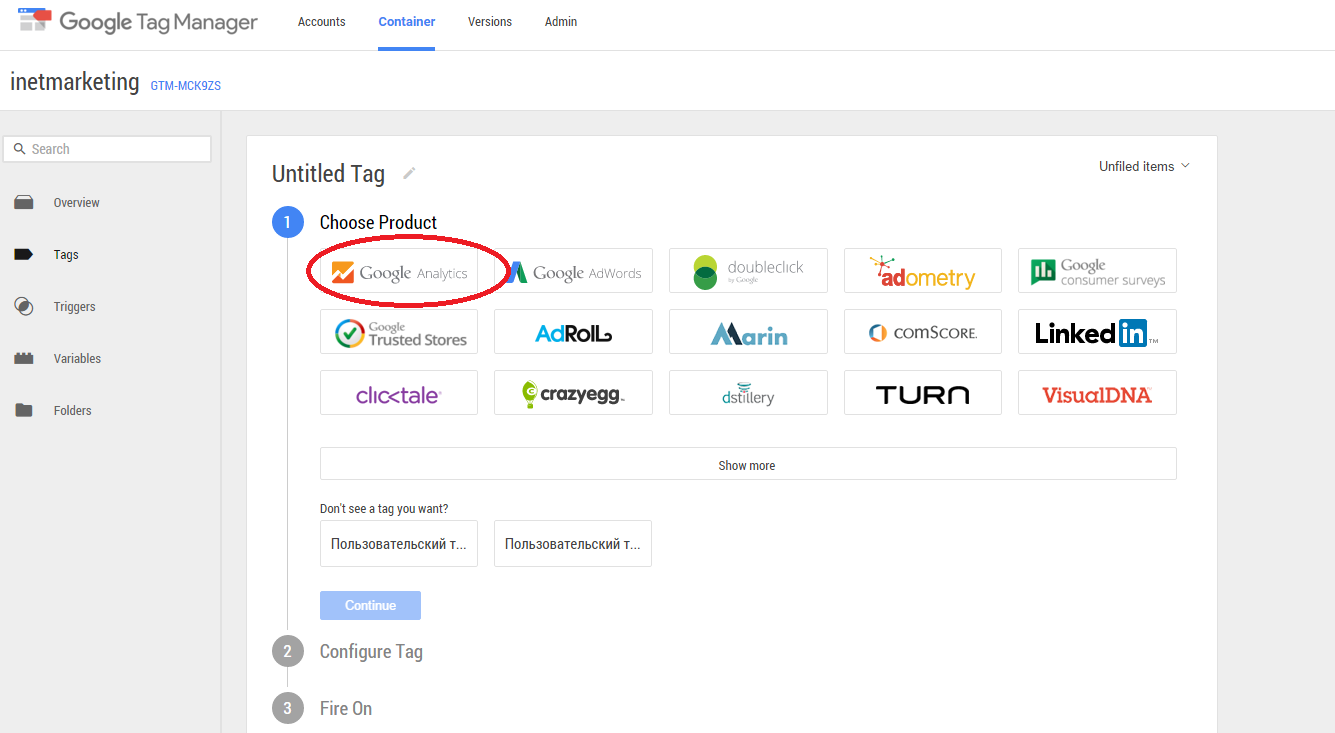Expand the Unfiled items dropdown
Viewport: 1335px width, 733px height.
pyautogui.click(x=1144, y=166)
